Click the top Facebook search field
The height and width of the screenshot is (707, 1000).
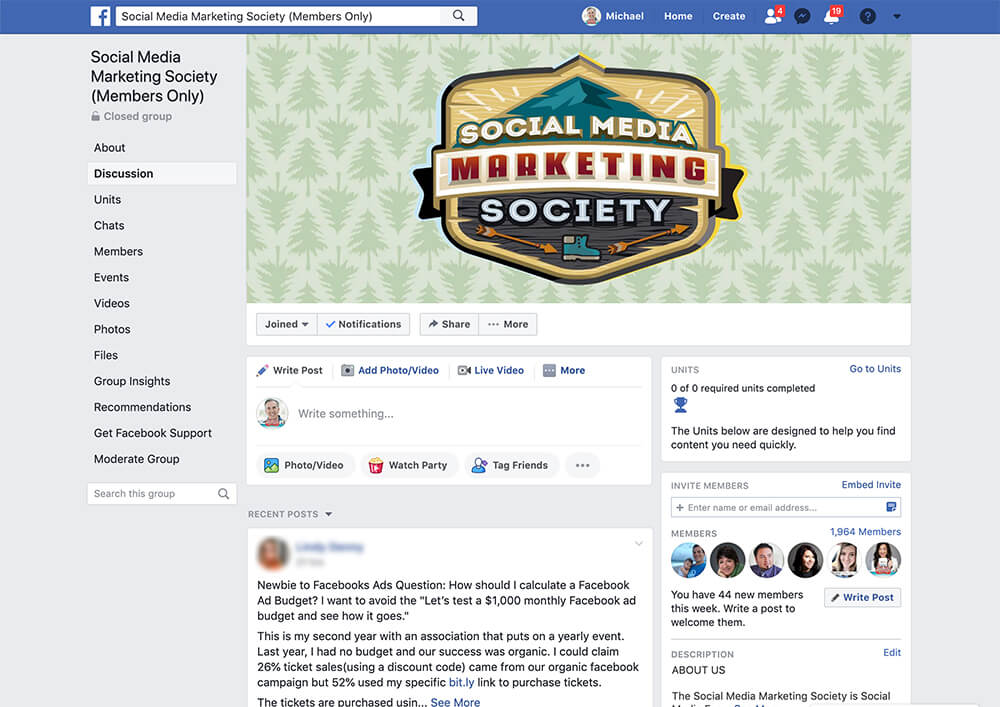coord(297,17)
